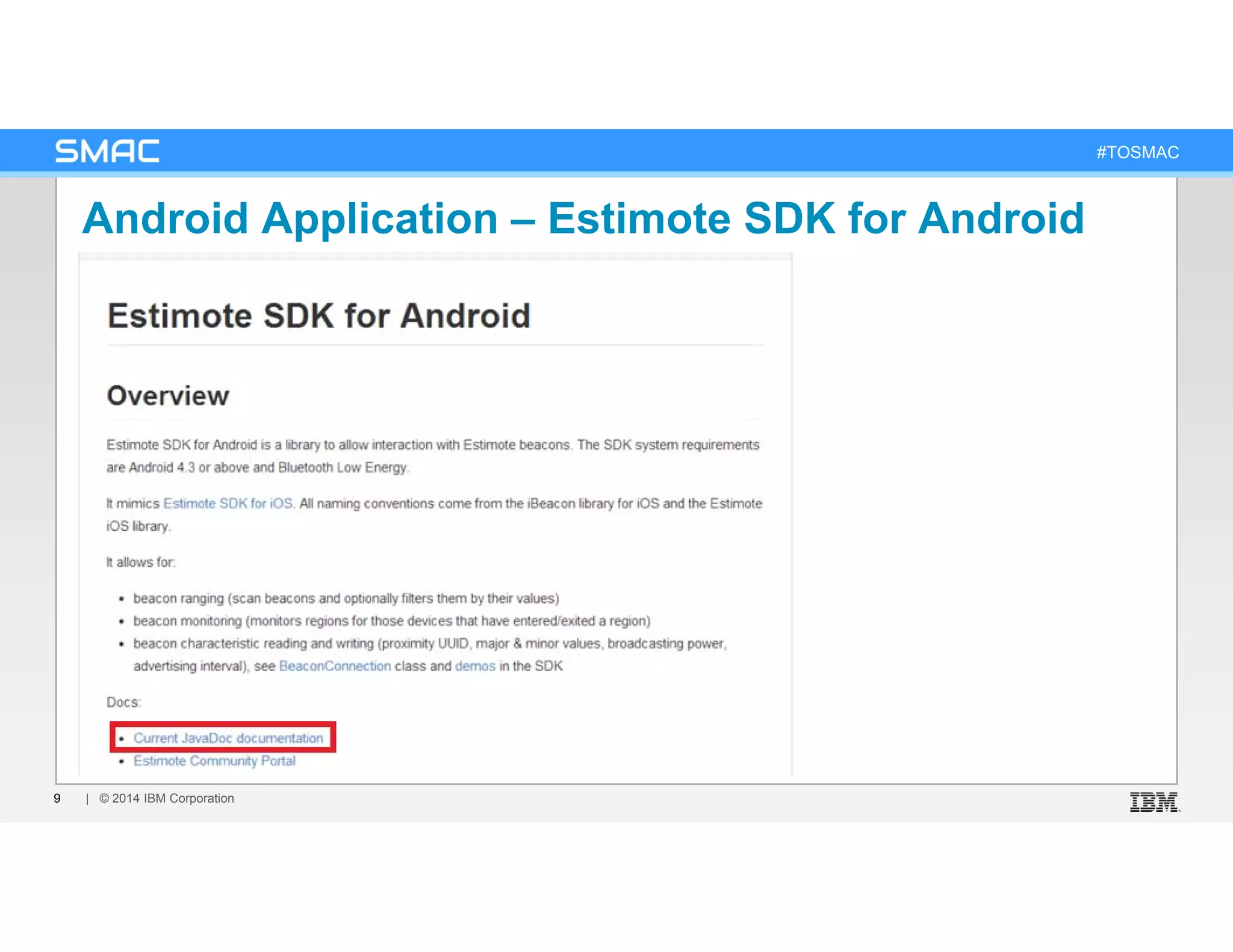Open the demos link in the SDK
This screenshot has width=1233, height=952.
[x=475, y=666]
